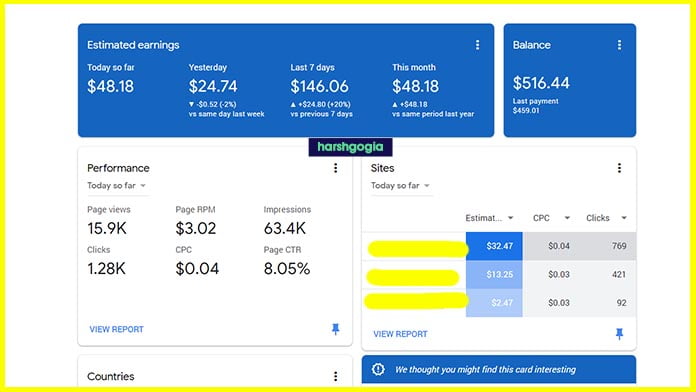
Task: Click VIEW REPORT in Performance card
Action: click(x=116, y=329)
